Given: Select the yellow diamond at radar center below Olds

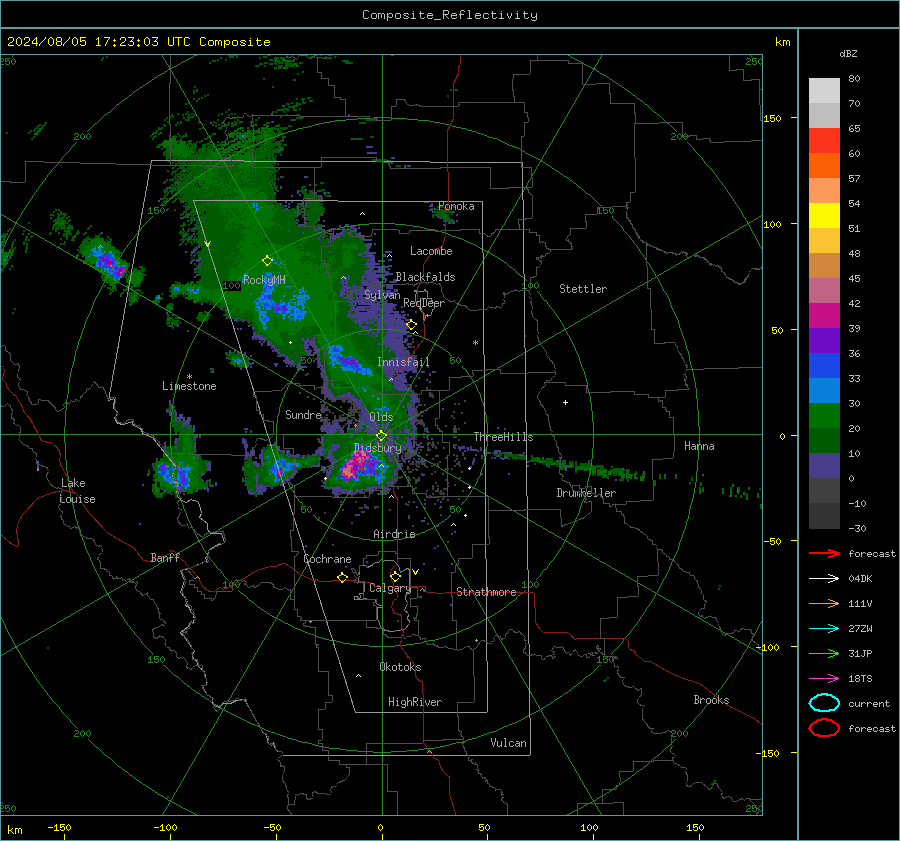Looking at the screenshot, I should (x=381, y=436).
